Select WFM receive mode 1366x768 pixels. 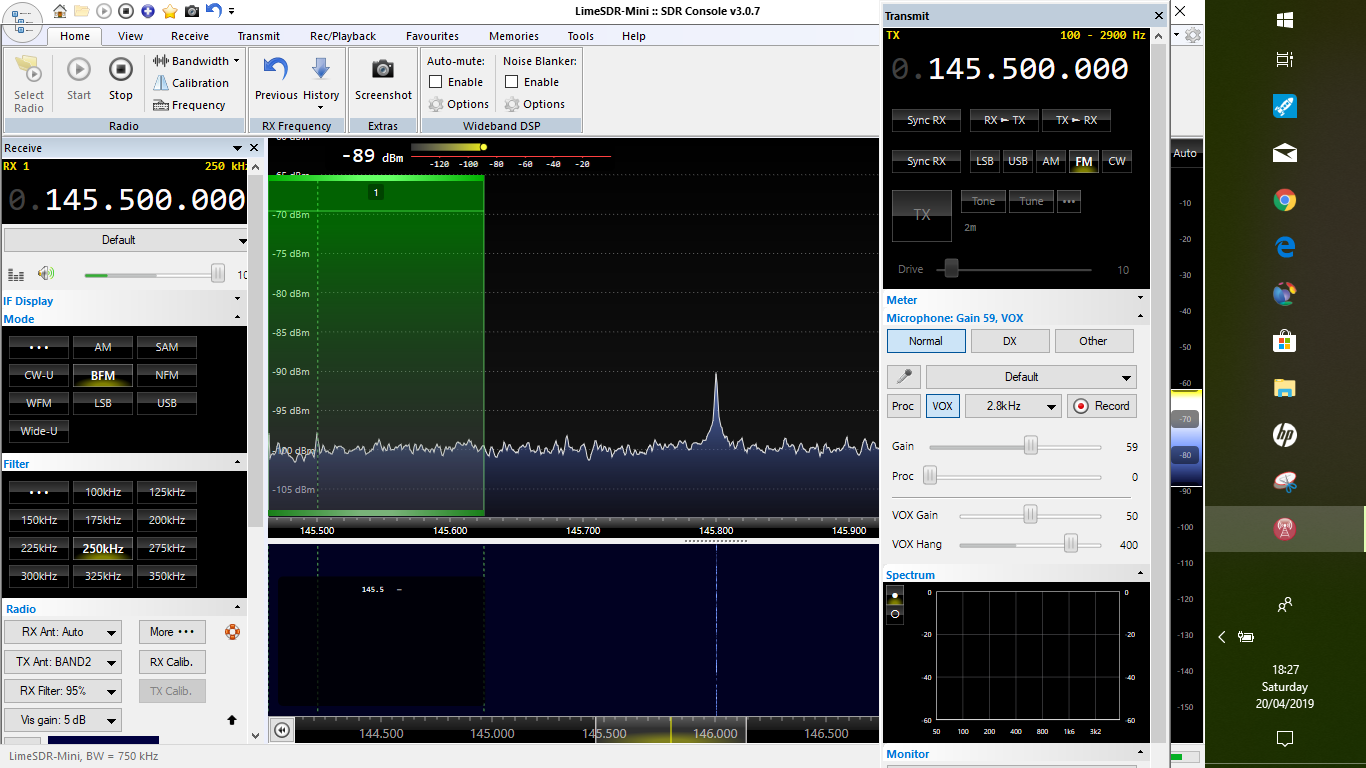[x=39, y=403]
